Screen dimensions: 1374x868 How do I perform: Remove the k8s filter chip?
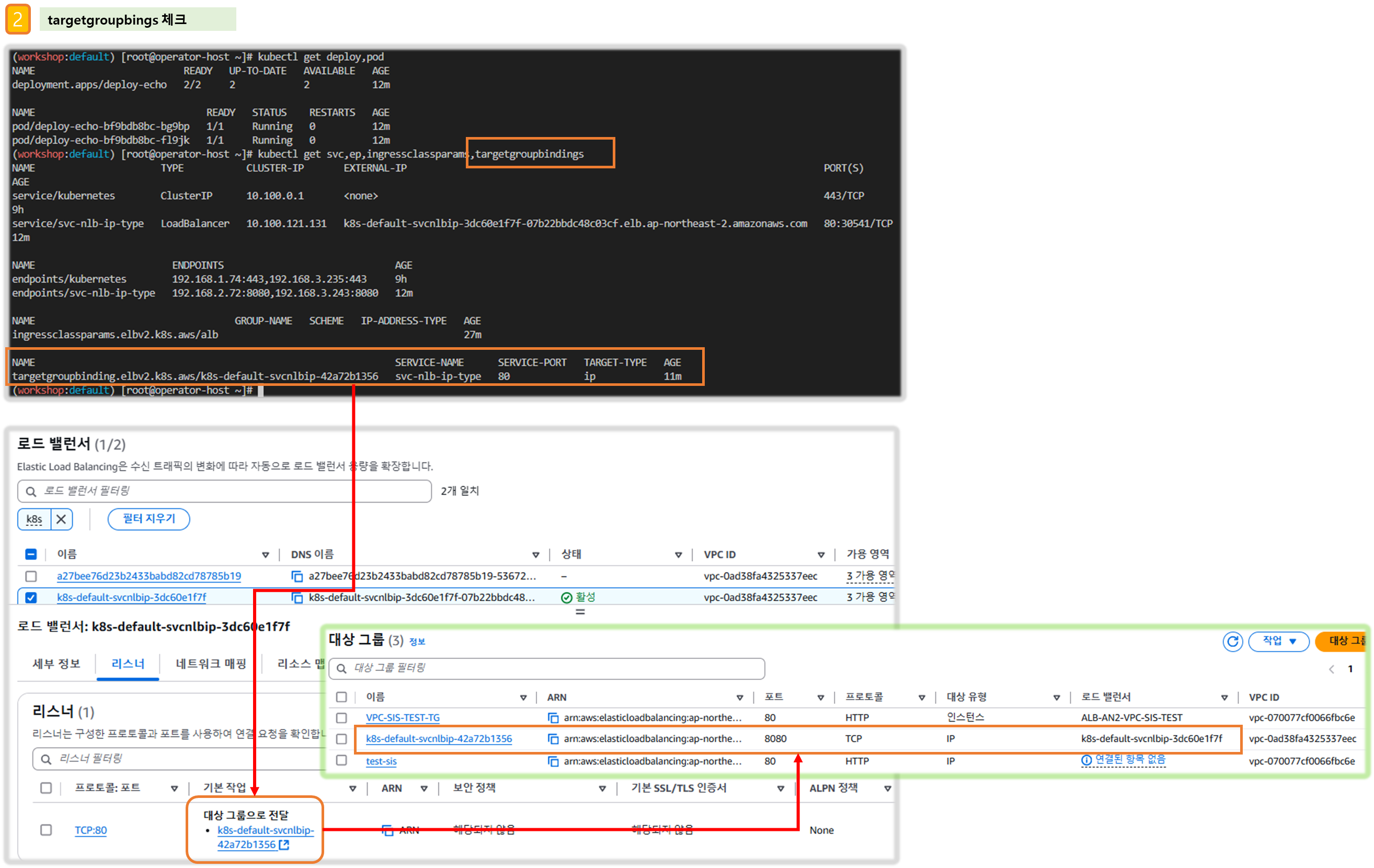tap(62, 519)
